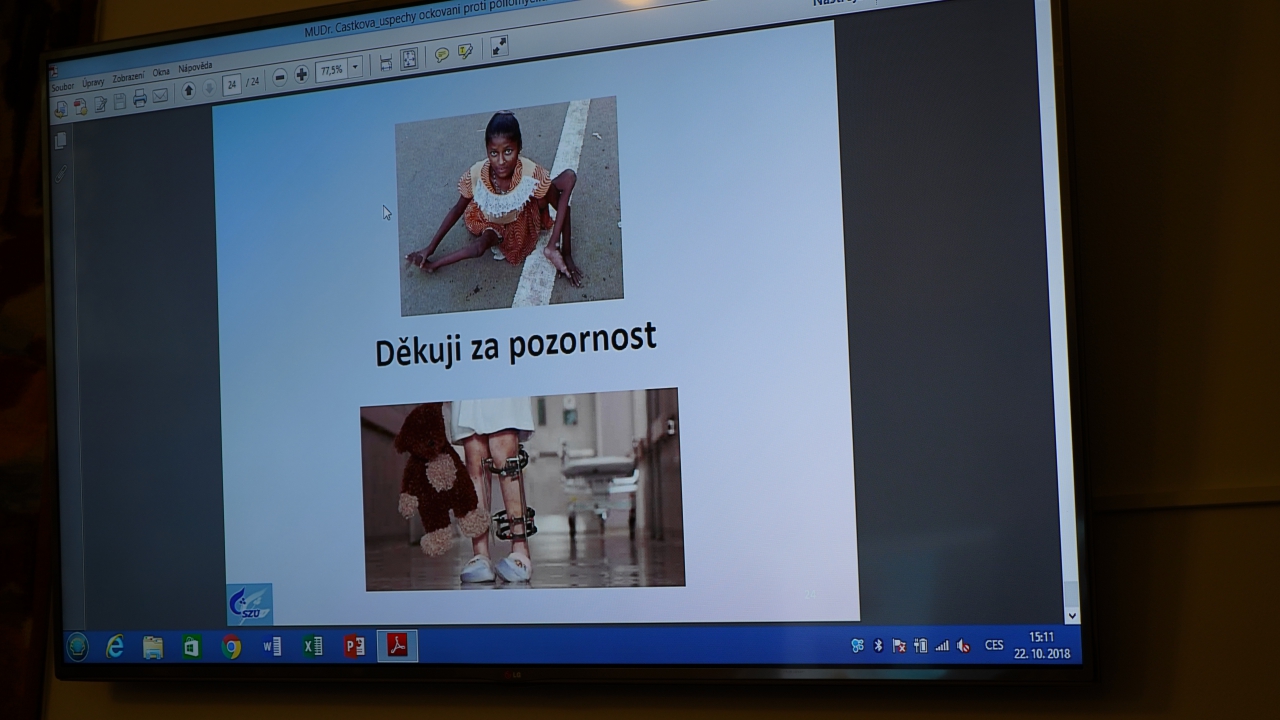Open the green Store taskbar icon
Screen dimensions: 1280x720
click(x=191, y=648)
